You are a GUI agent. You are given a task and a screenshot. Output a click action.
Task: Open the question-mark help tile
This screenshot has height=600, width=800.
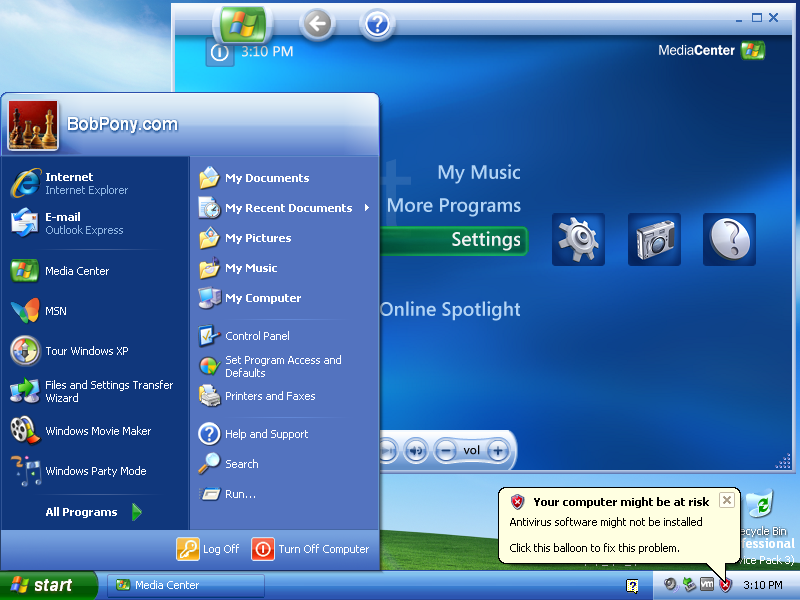(729, 239)
